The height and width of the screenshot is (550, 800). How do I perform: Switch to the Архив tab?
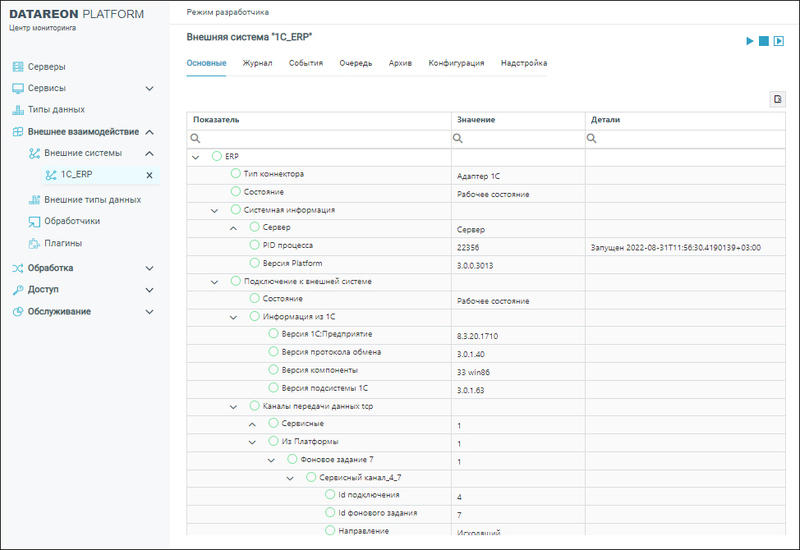400,63
